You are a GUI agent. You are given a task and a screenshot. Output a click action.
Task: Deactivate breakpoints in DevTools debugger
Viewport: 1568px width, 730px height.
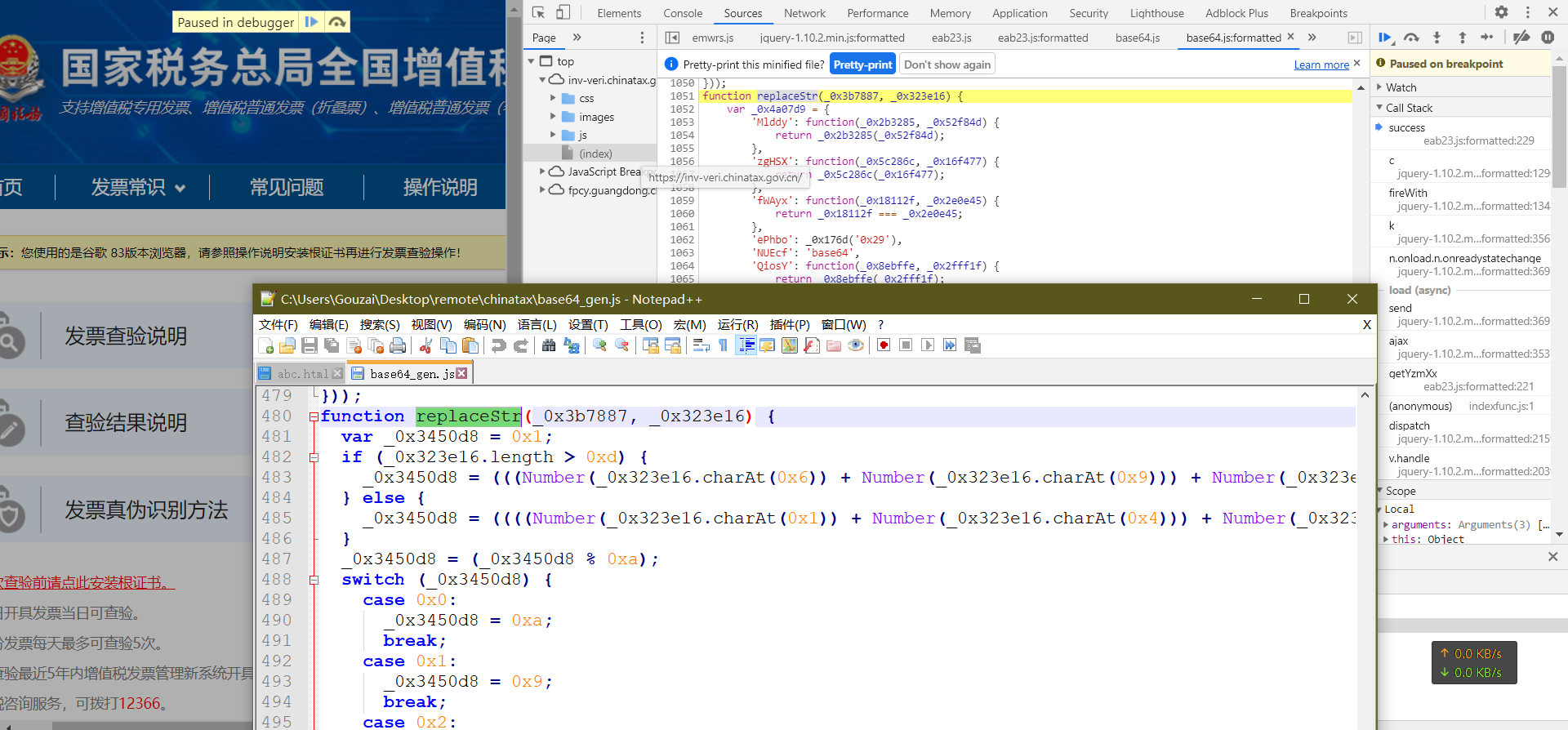1521,38
